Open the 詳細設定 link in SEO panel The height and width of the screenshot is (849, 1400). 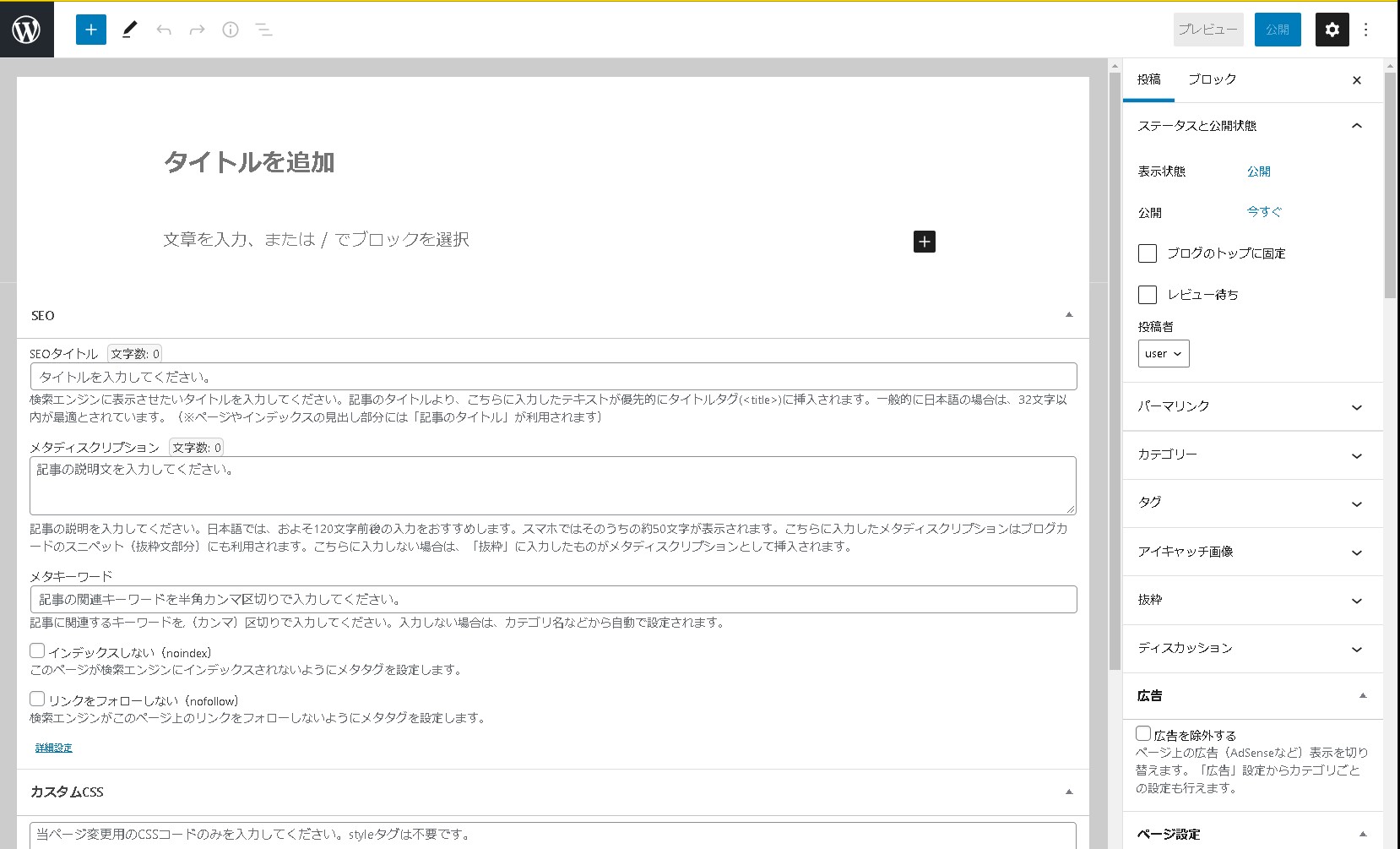pyautogui.click(x=52, y=747)
